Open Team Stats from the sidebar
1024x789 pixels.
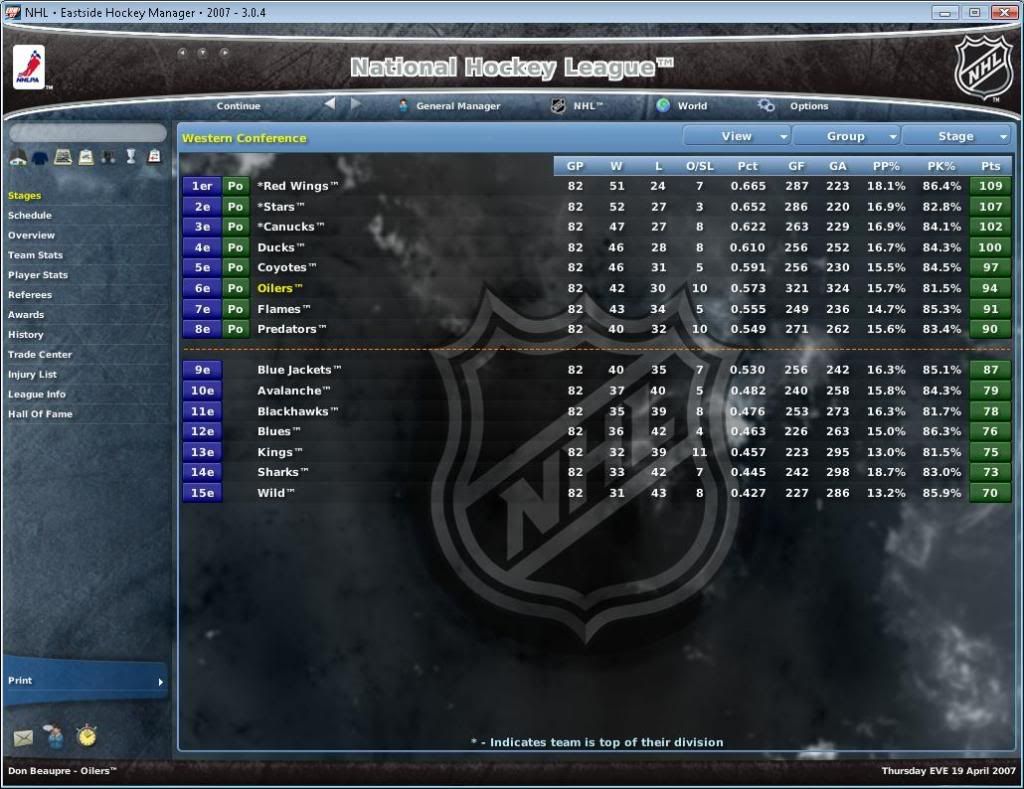pos(35,255)
